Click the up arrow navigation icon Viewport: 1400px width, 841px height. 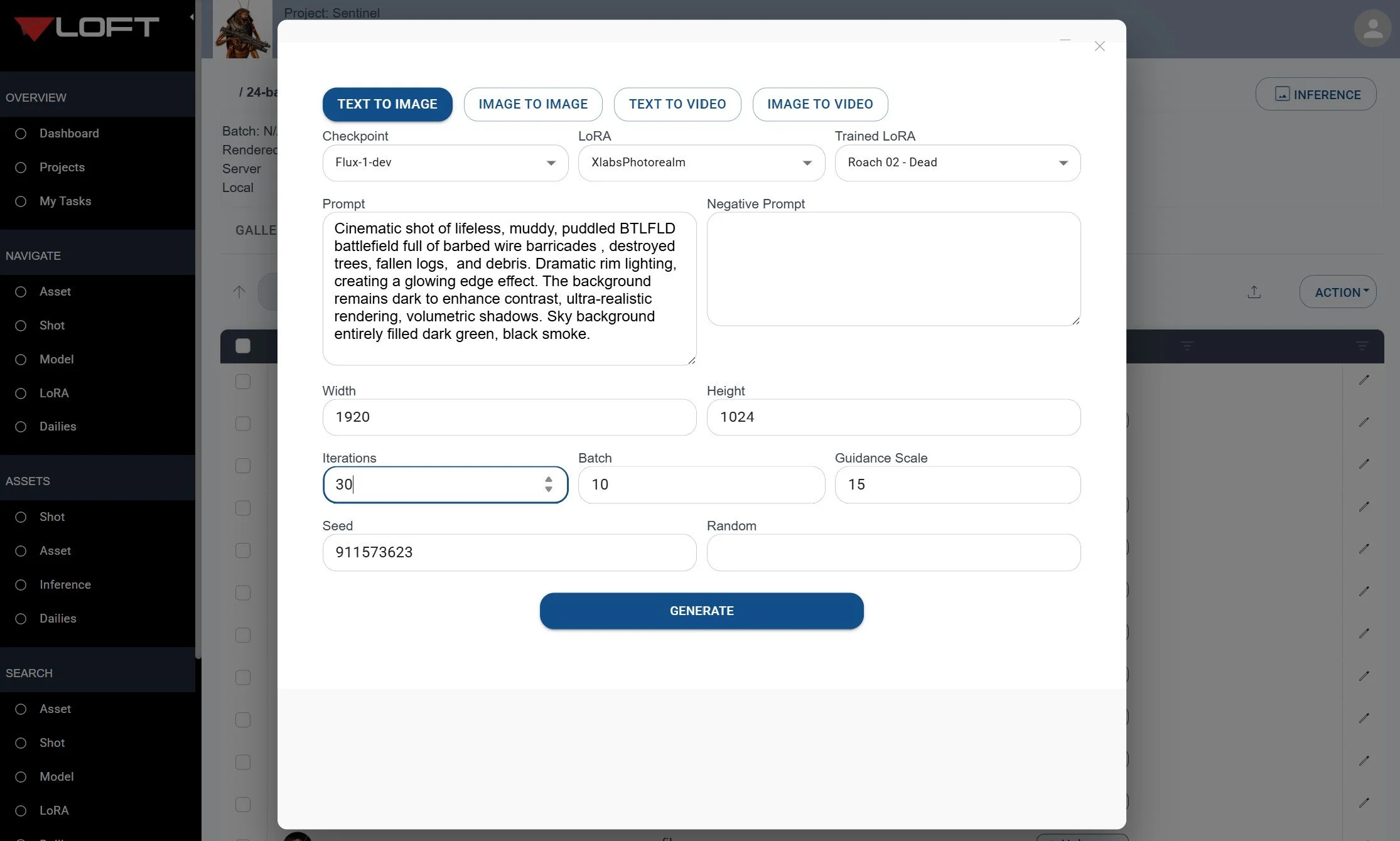239,291
